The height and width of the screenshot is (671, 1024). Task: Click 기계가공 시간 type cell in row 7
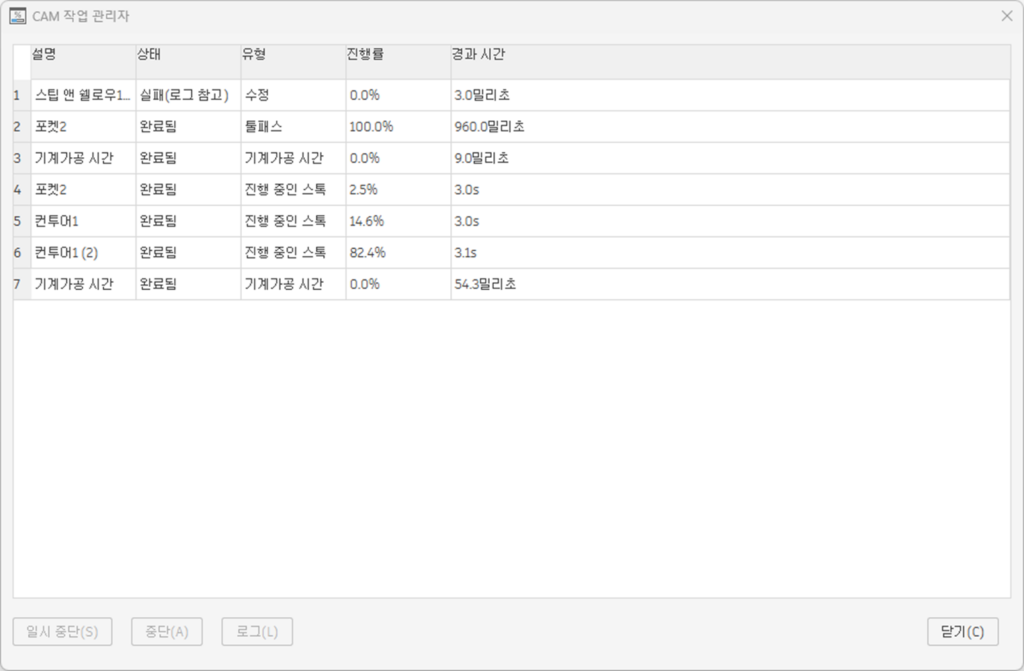point(293,284)
